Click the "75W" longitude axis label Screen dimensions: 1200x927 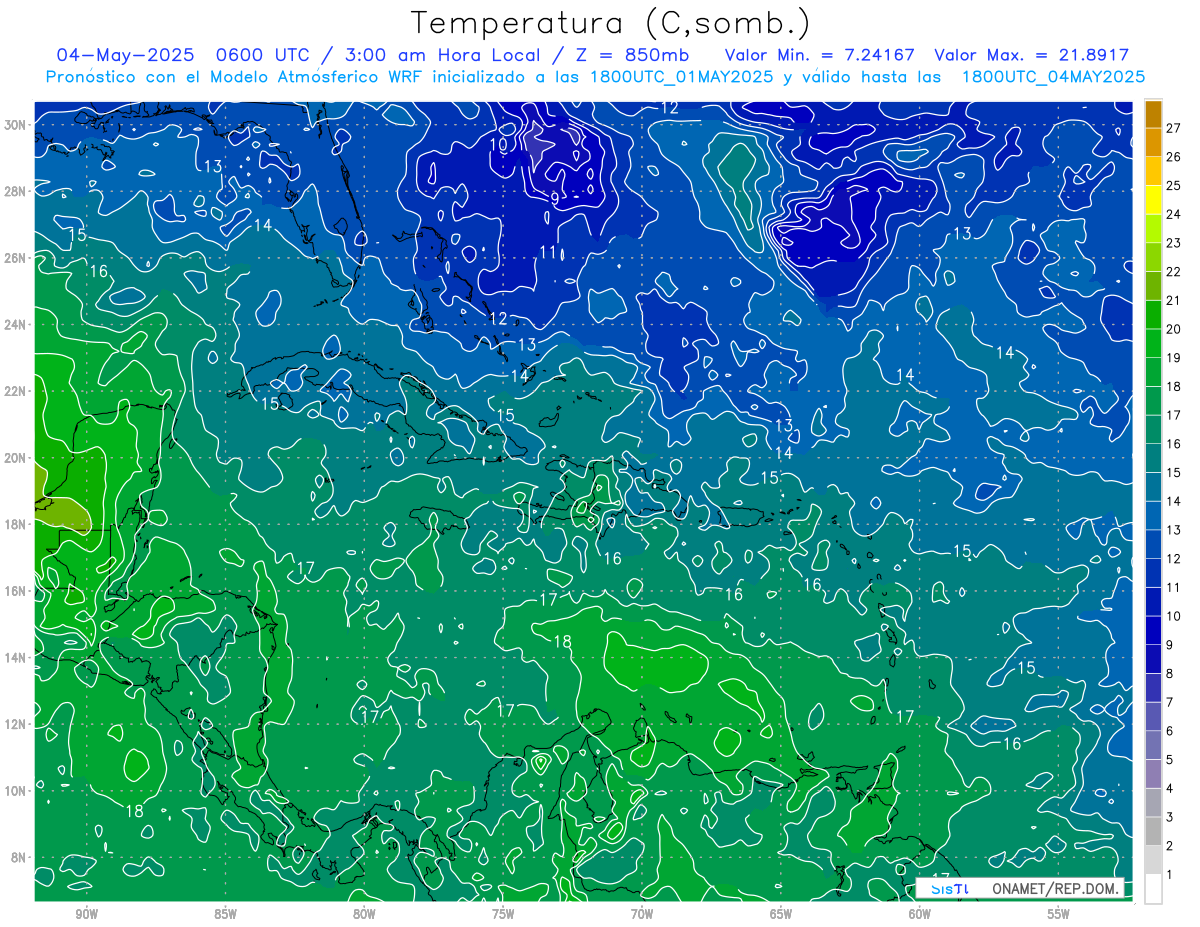503,914
